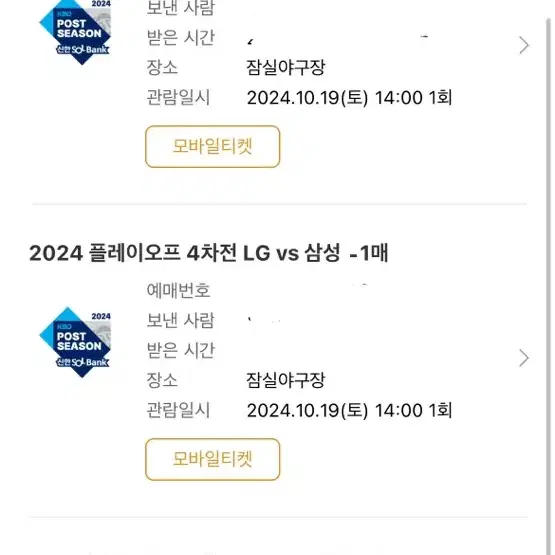Click the 보낸 사람 label in 4차전 ticket

pyautogui.click(x=181, y=320)
